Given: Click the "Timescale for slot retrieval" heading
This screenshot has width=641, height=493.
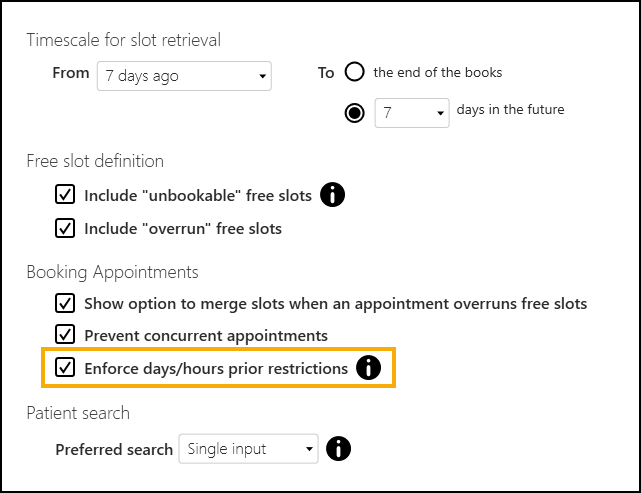Looking at the screenshot, I should tap(124, 40).
